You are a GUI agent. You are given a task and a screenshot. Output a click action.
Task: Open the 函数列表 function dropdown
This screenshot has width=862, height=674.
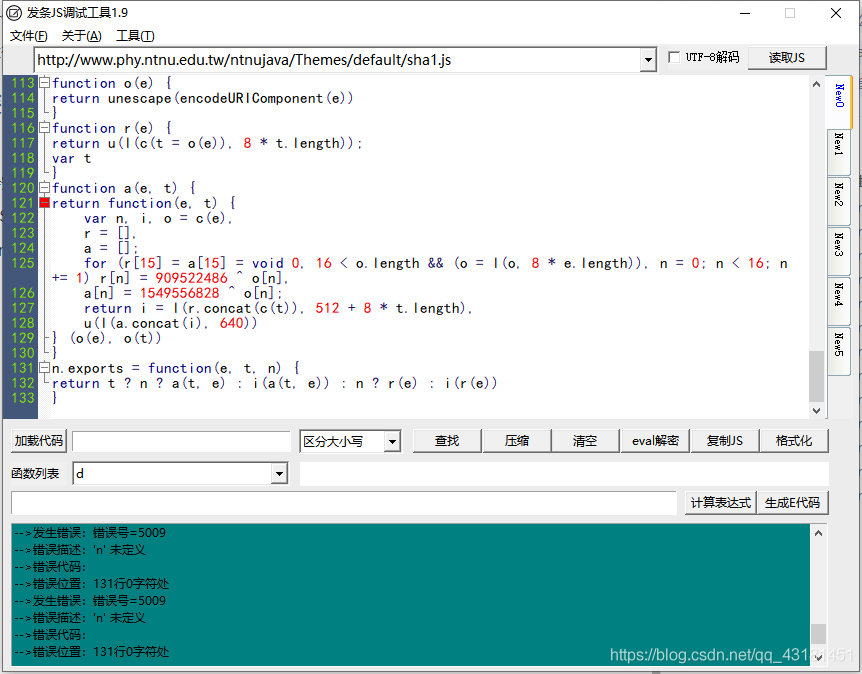(x=180, y=473)
